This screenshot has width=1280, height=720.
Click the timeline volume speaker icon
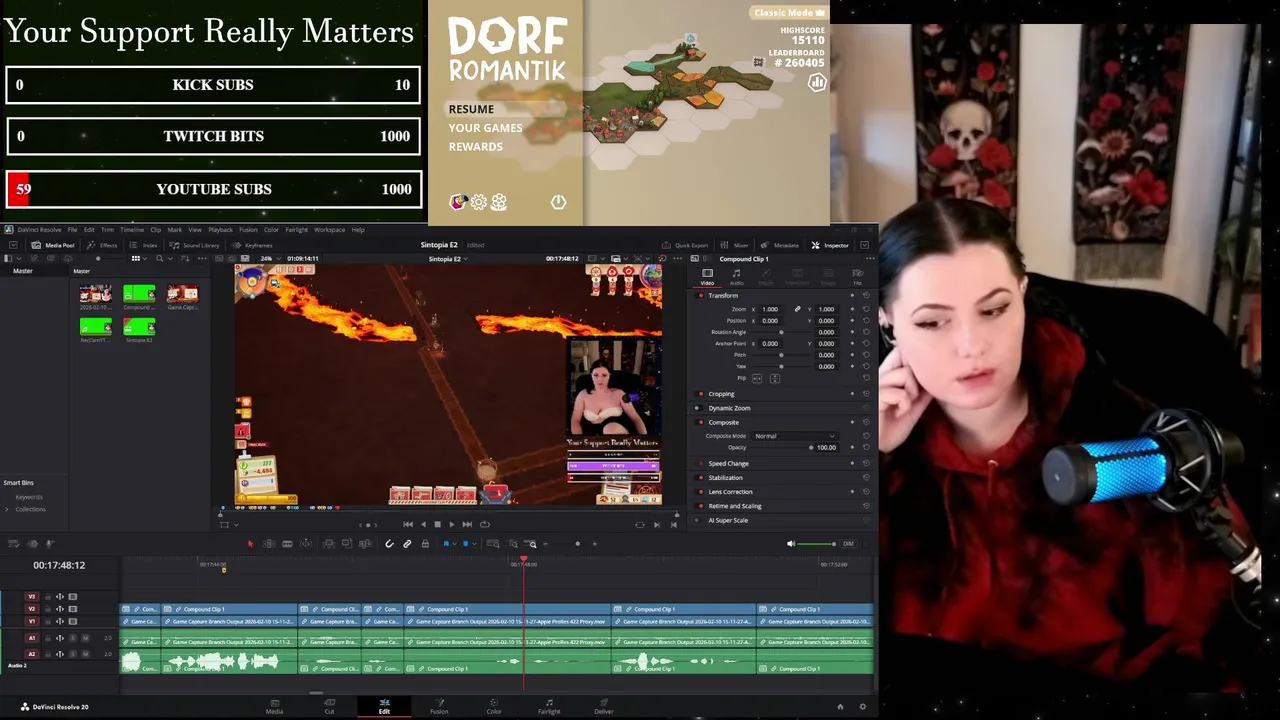(791, 544)
